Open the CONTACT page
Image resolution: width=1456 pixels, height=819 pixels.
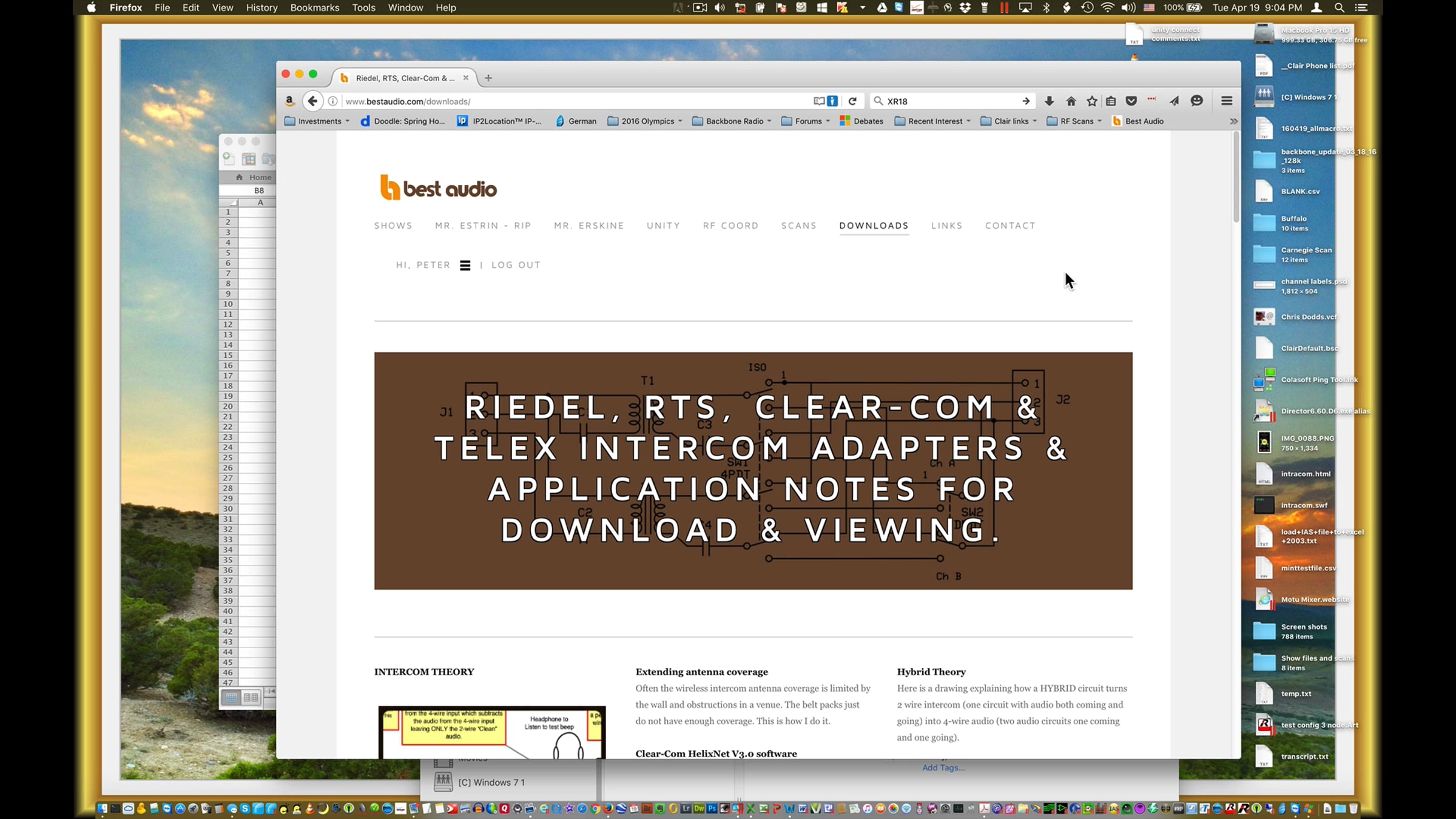(x=1010, y=226)
